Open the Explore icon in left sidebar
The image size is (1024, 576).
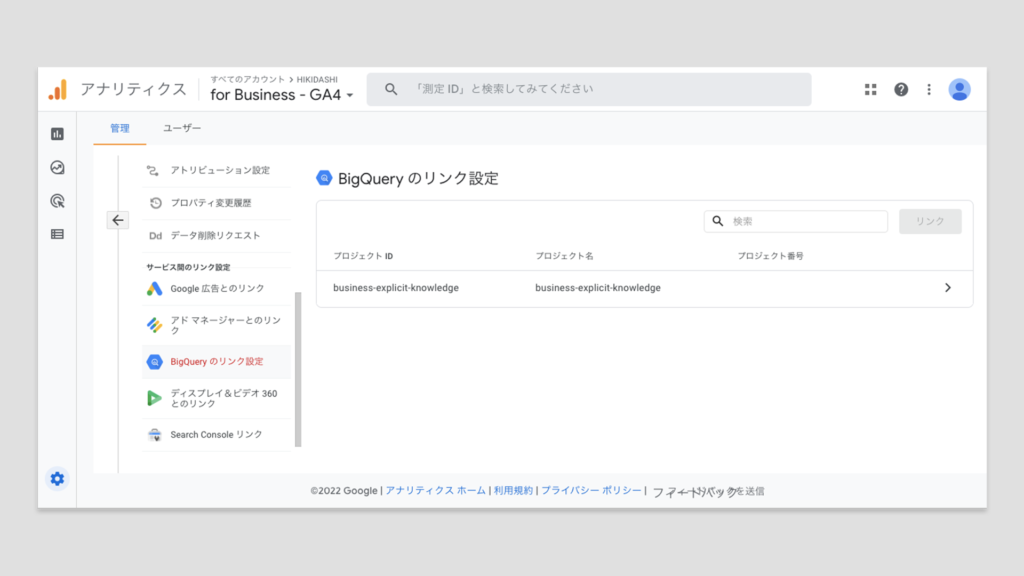click(57, 168)
